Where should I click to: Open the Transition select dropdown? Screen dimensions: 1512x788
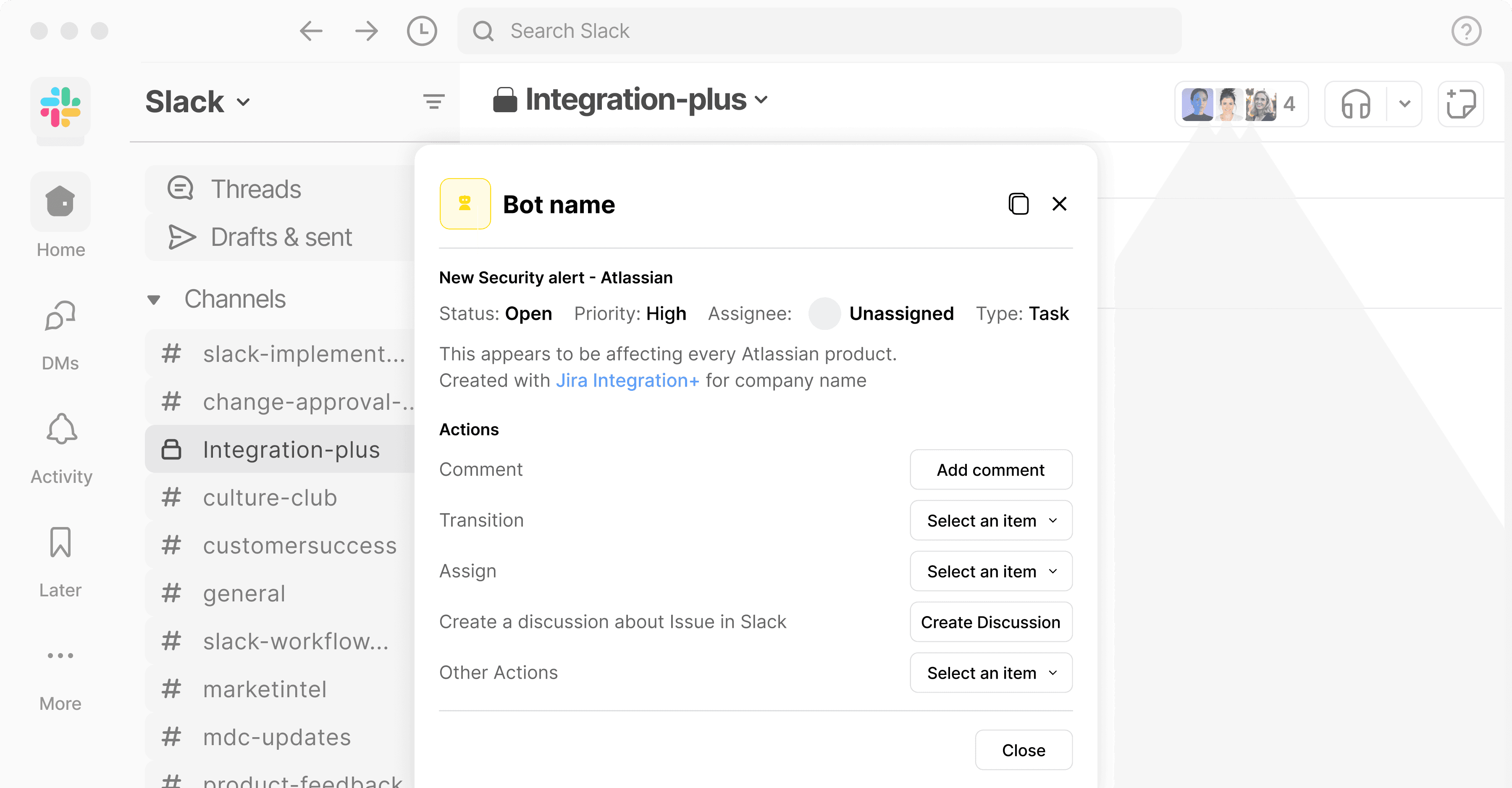(991, 520)
